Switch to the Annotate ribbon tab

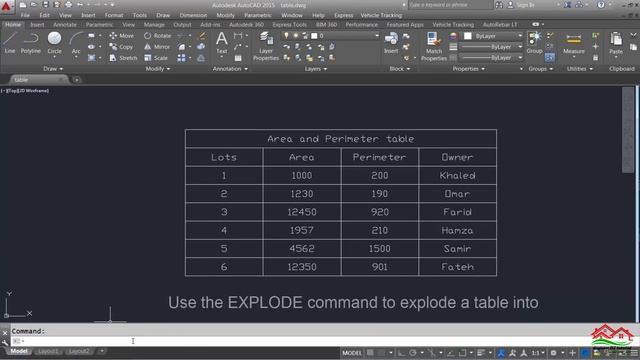(x=65, y=24)
